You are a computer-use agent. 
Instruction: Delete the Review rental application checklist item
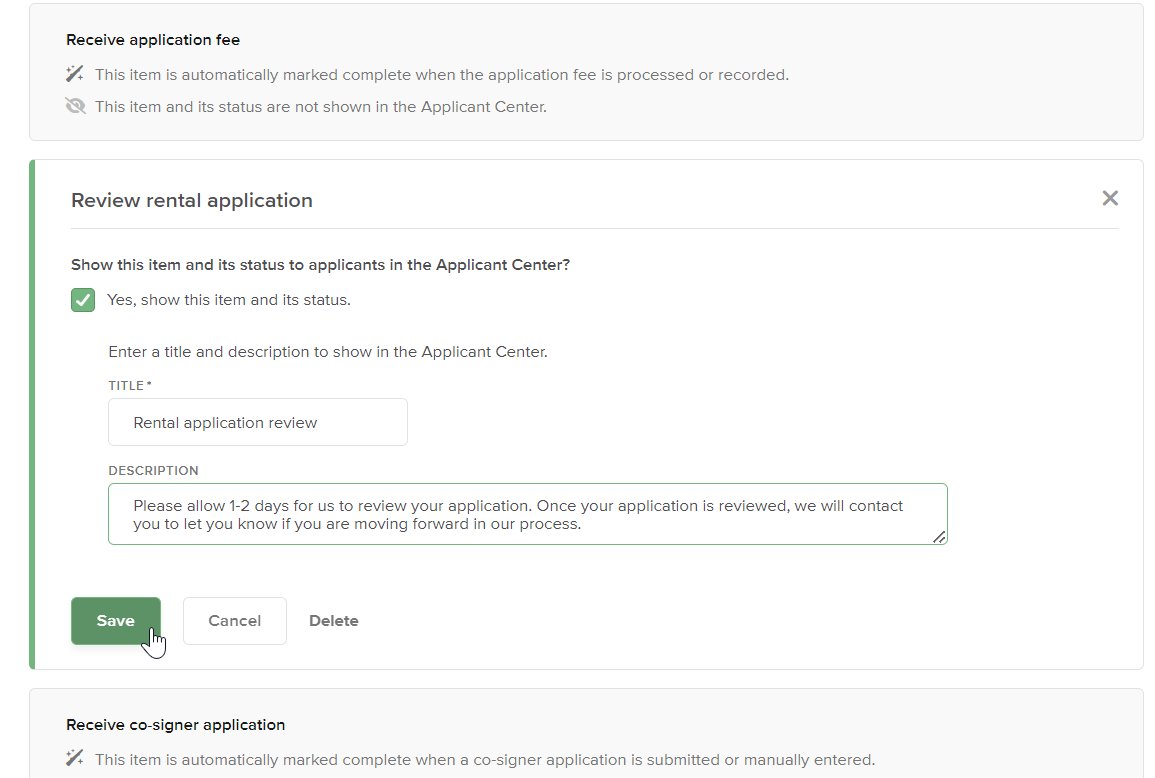[x=333, y=620]
